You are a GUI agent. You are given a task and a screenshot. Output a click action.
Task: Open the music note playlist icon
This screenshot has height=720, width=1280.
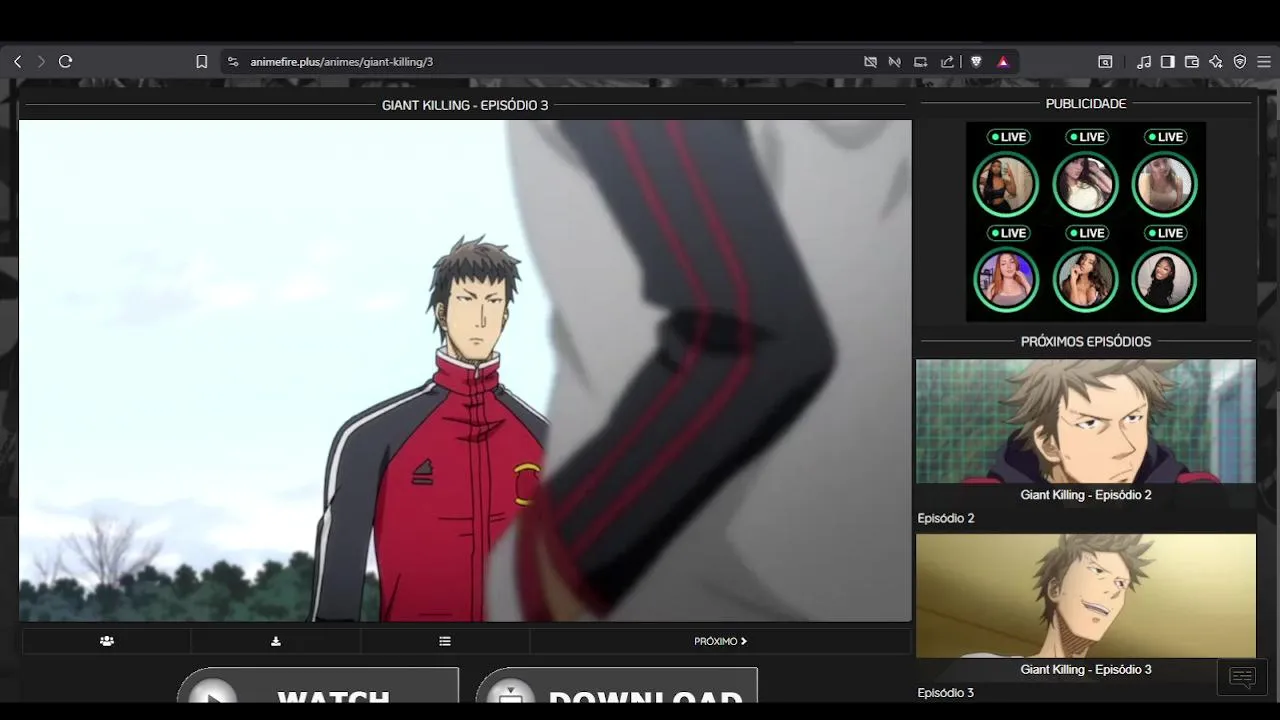click(x=1144, y=62)
